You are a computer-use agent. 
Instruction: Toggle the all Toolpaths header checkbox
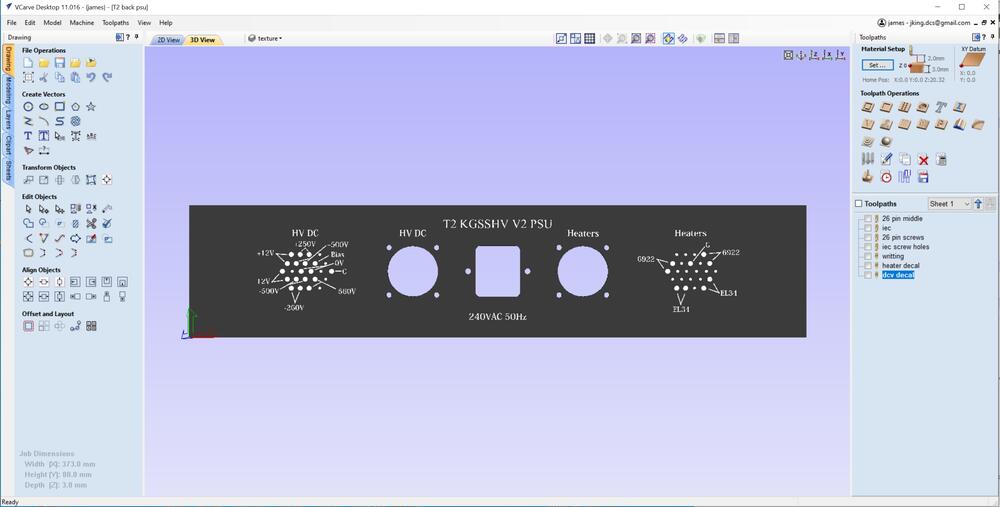point(858,204)
